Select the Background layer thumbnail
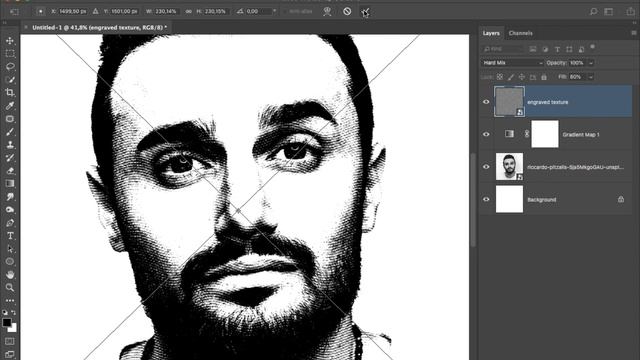Viewport: 640px width, 360px height. click(509, 199)
